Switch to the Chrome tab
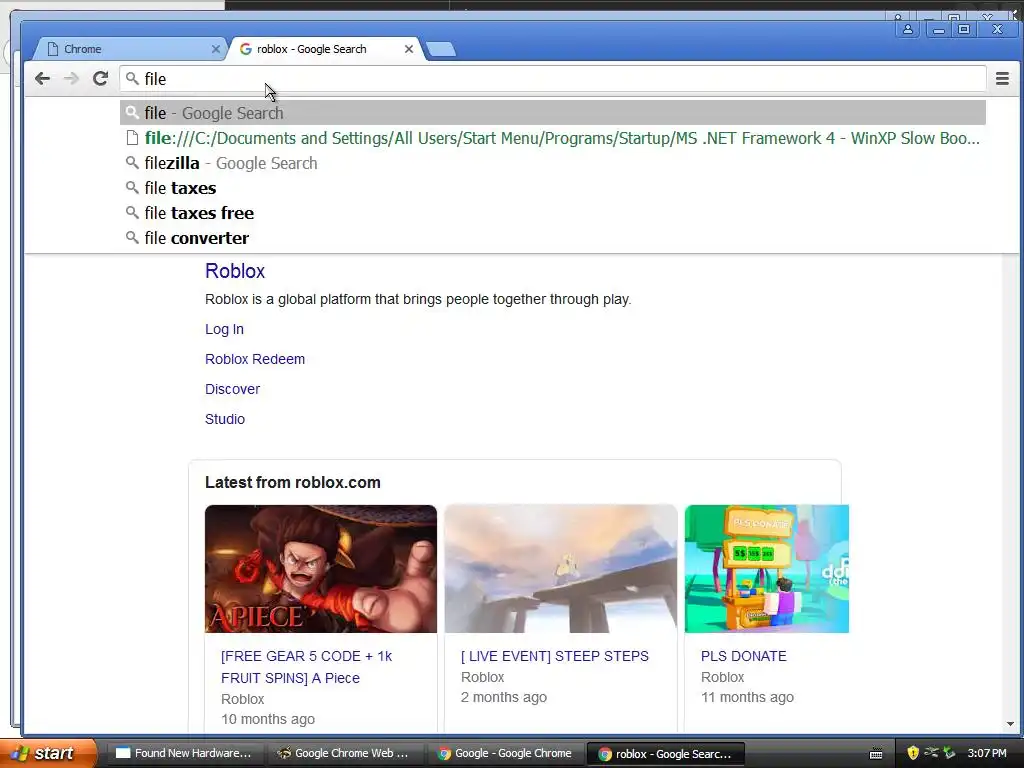Viewport: 1024px width, 768px height. [129, 49]
